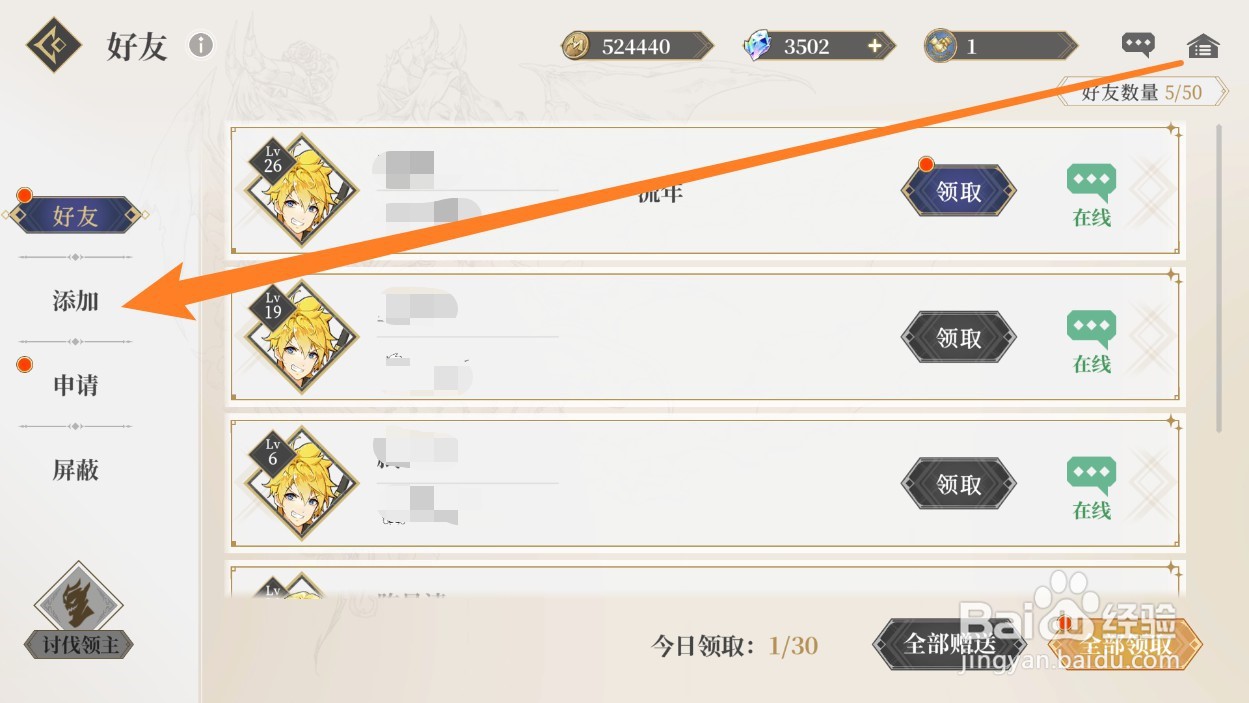Tap the diamond back icon beside 好友
1249x703 pixels.
53,45
